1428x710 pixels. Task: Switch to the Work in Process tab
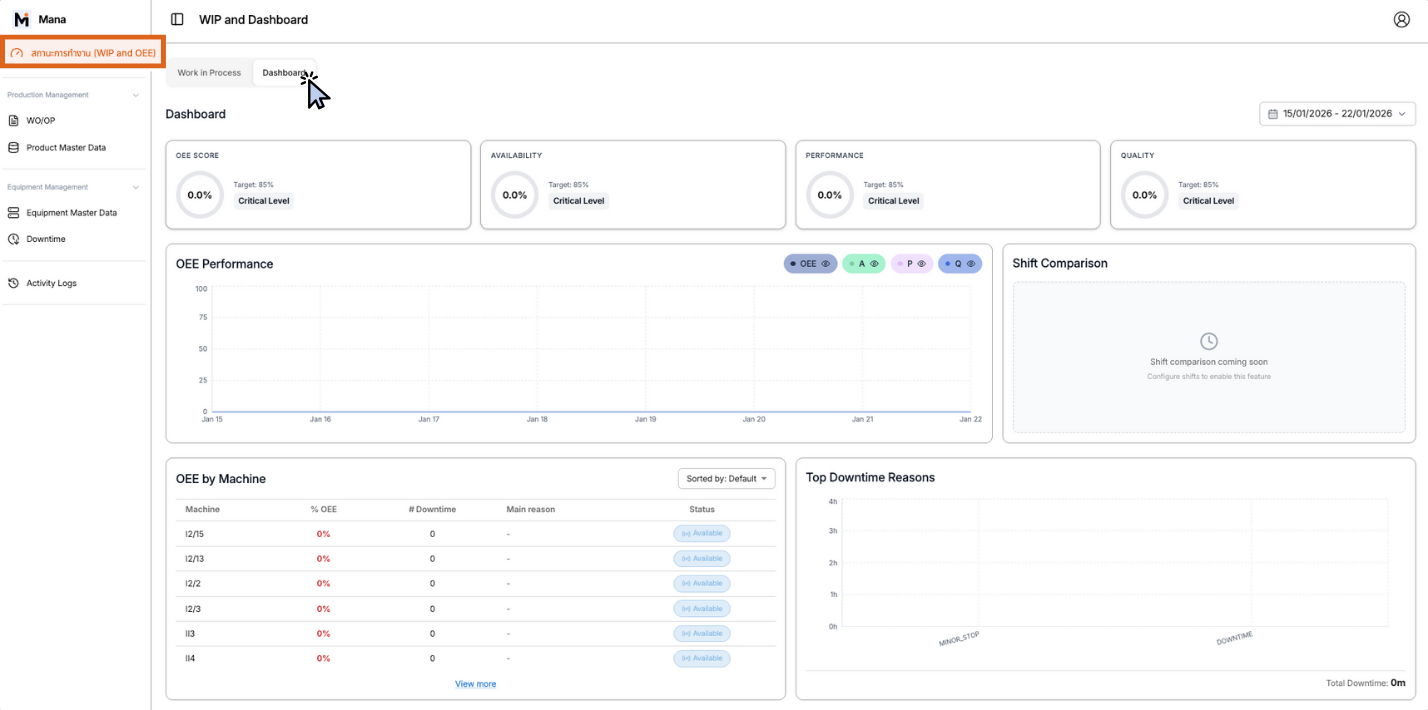[208, 72]
